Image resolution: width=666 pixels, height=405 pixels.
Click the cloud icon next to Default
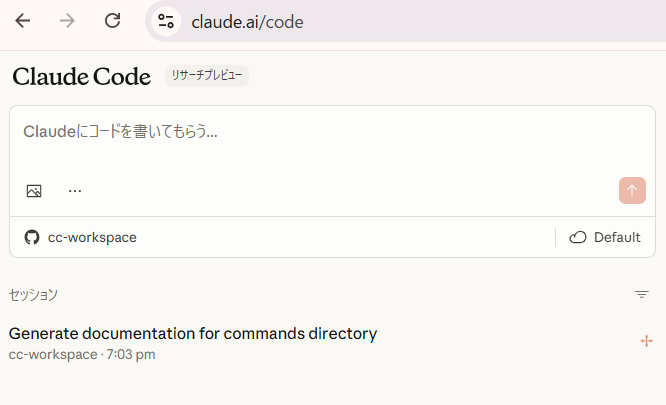pos(577,237)
